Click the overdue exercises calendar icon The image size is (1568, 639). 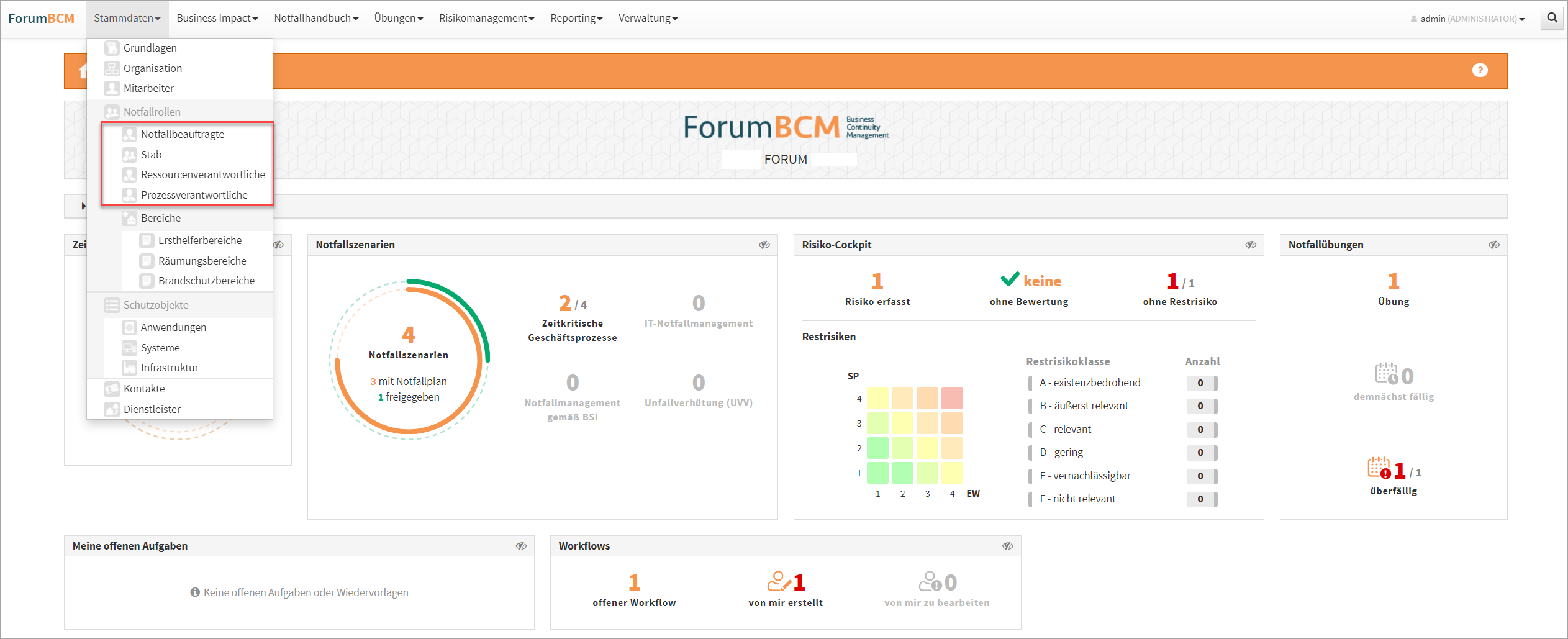1379,468
